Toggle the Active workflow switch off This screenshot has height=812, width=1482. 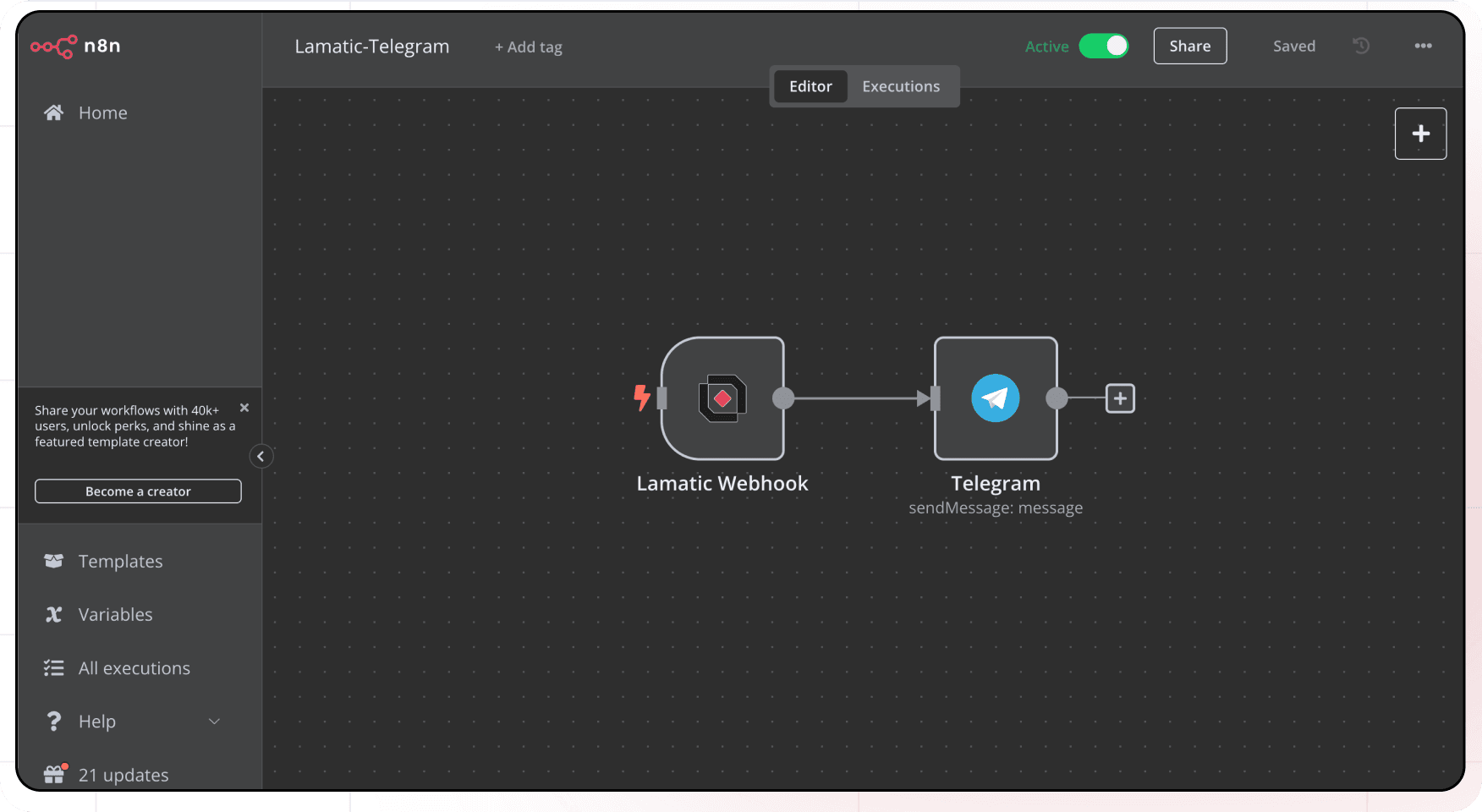[1104, 47]
